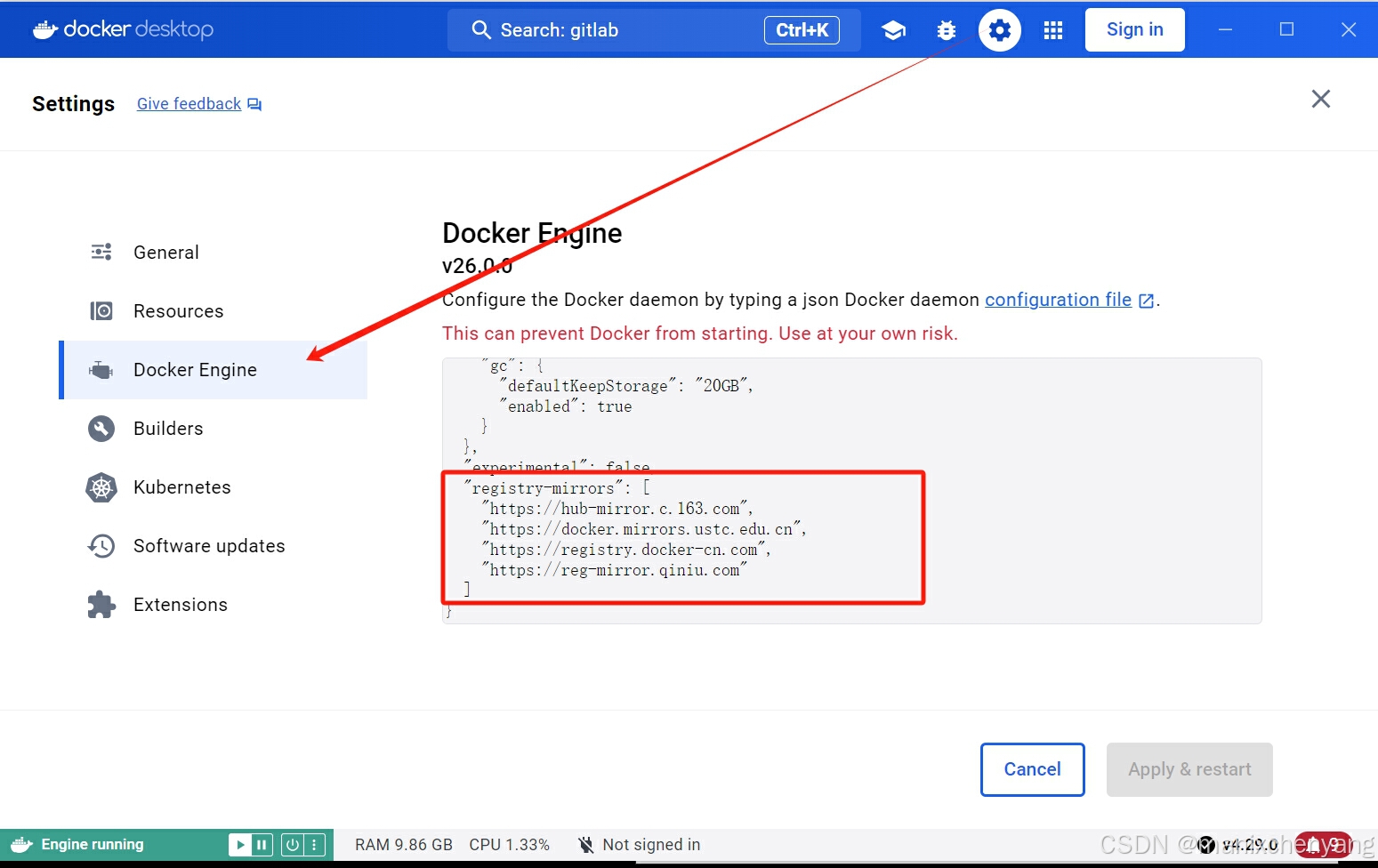Click the Ctrl+K shortcut badge

(x=802, y=30)
